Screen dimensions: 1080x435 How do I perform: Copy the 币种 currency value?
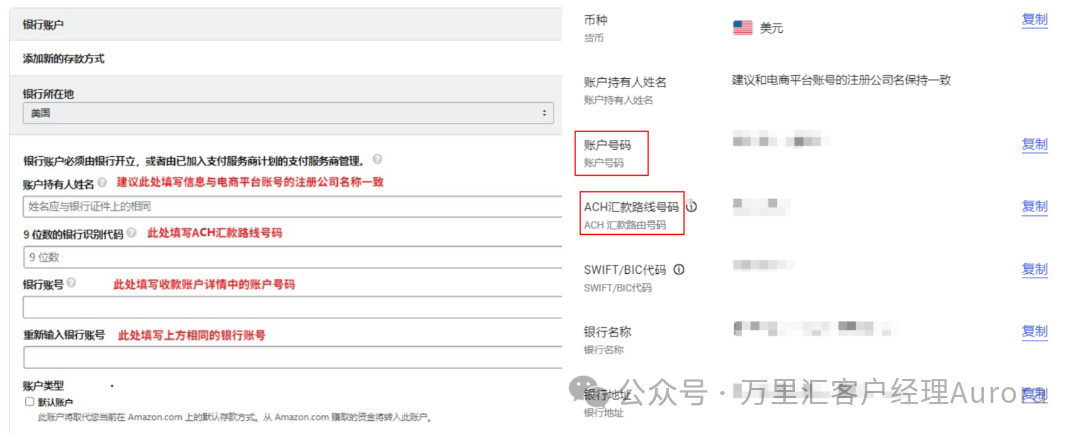point(1034,20)
